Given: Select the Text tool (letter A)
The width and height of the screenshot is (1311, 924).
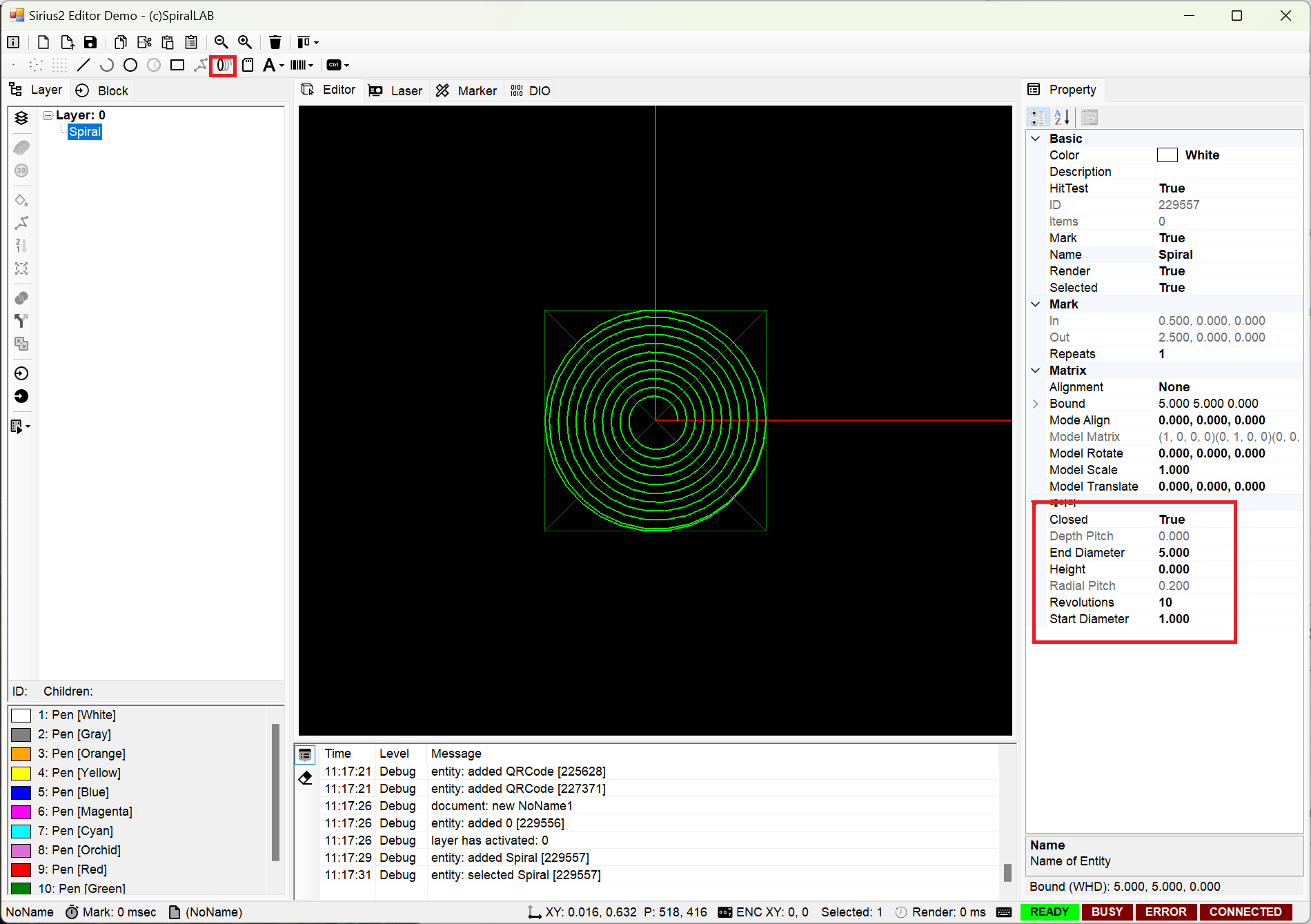Looking at the screenshot, I should click(269, 65).
